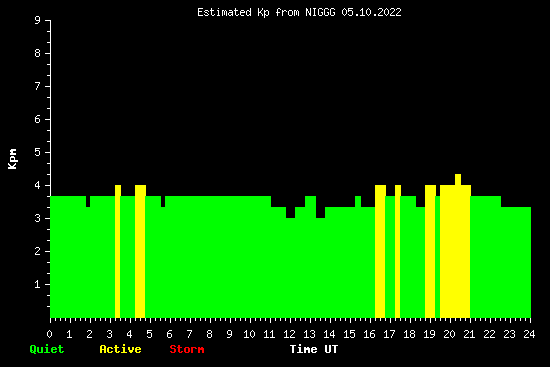
Task: Click the yellow bar at hour 19
Action: point(430,251)
